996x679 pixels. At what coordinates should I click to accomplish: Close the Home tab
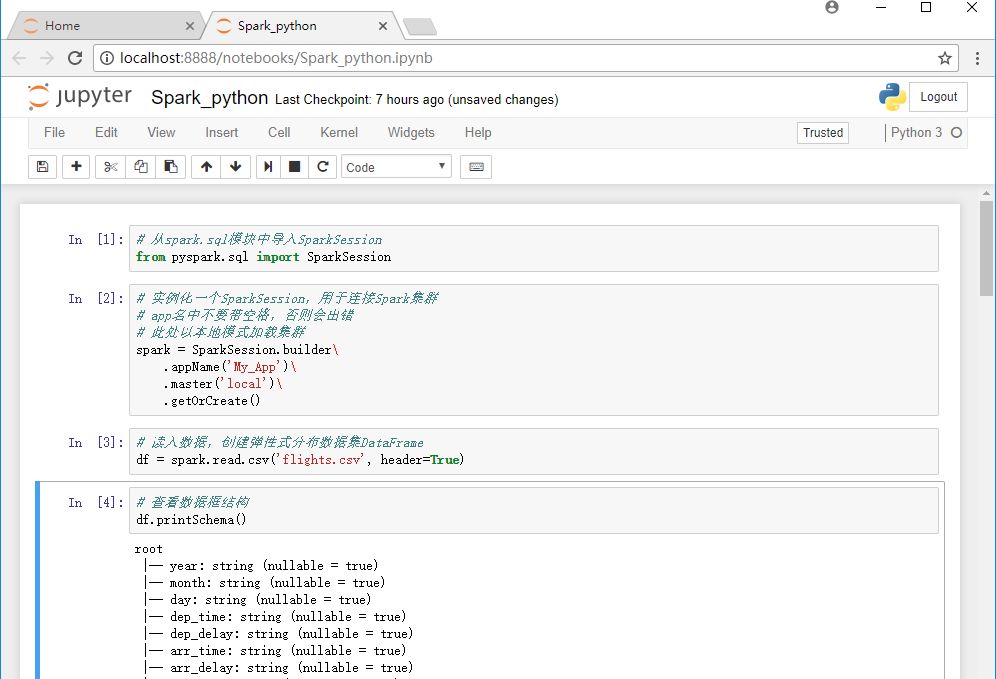click(x=189, y=26)
